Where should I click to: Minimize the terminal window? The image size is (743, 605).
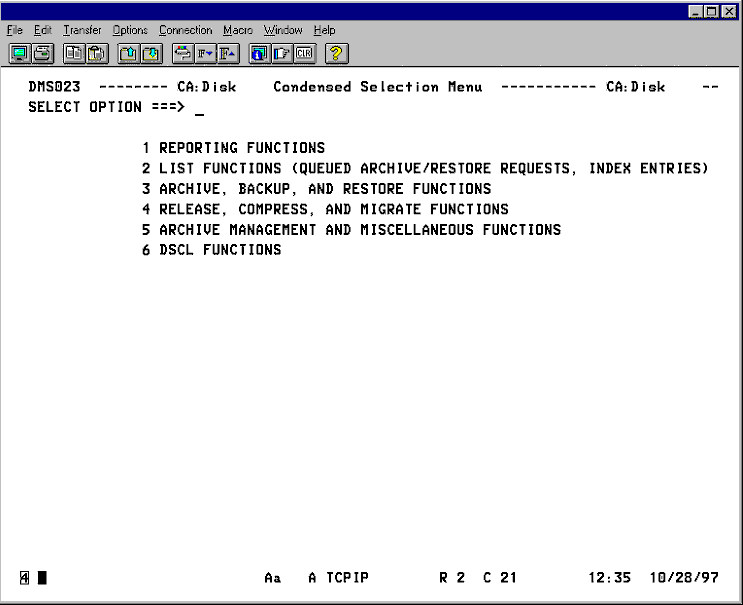click(x=696, y=11)
